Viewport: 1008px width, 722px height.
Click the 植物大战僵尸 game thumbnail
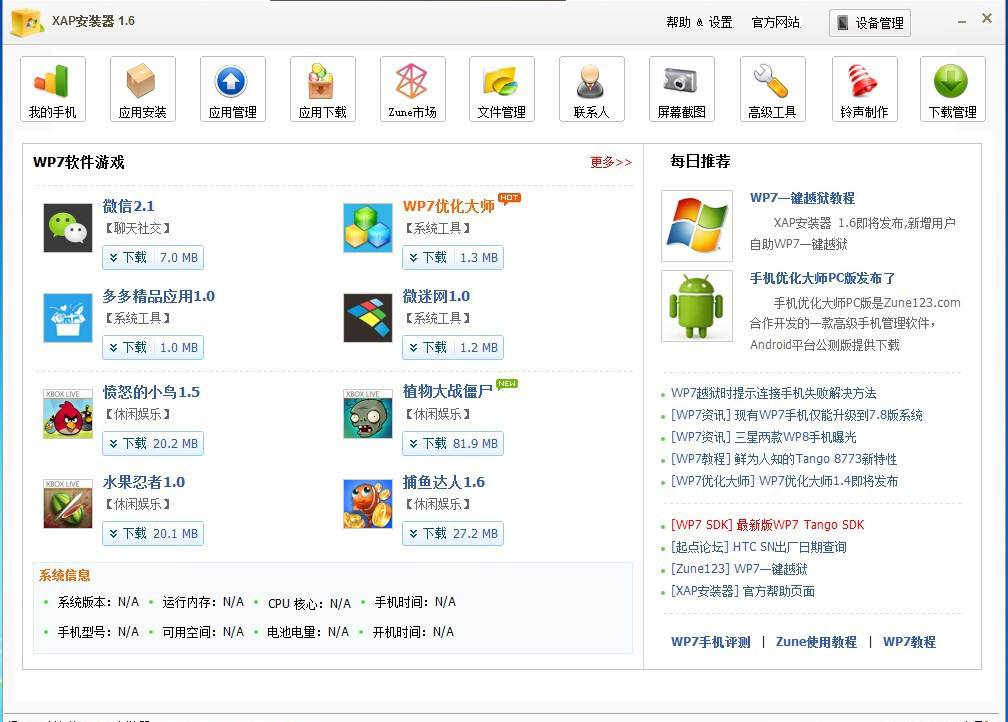click(x=368, y=414)
